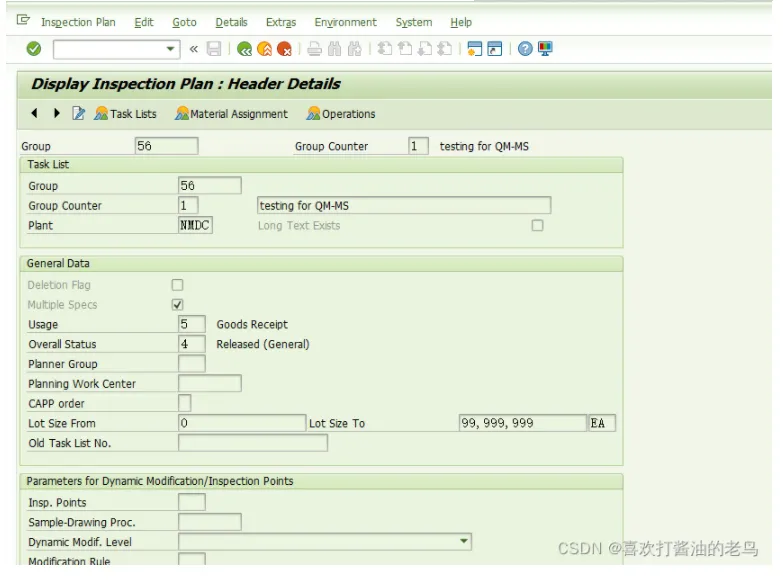The width and height of the screenshot is (783, 581).
Task: Click the top Group field showing 56
Action: coord(166,146)
